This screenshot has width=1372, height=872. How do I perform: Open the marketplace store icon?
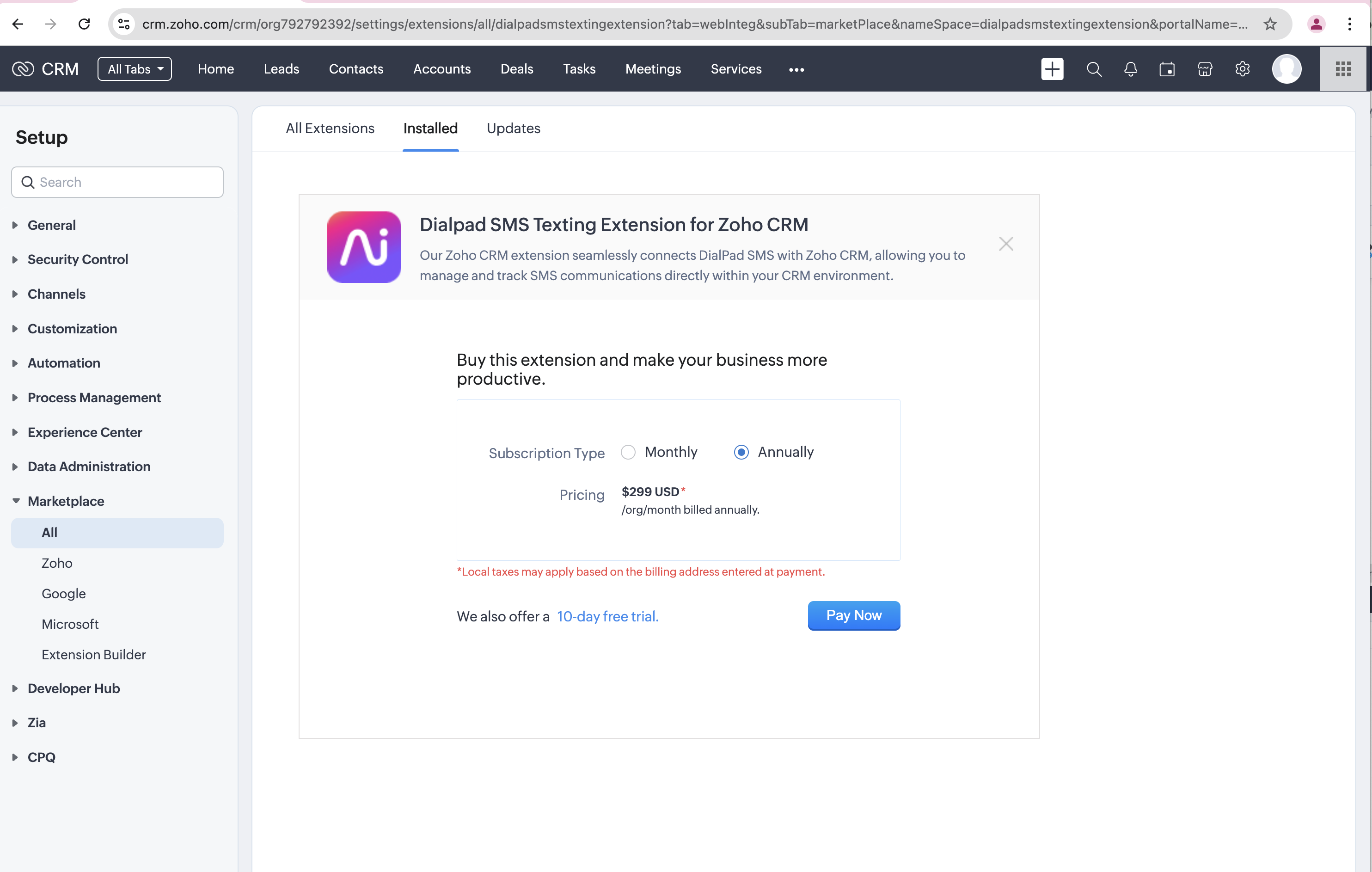[x=1205, y=69]
